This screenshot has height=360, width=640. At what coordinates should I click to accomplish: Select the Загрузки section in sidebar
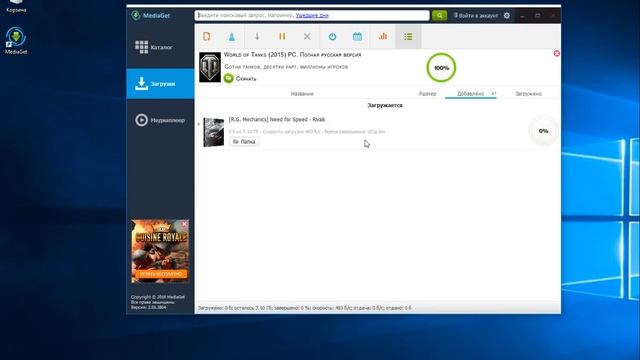(160, 84)
